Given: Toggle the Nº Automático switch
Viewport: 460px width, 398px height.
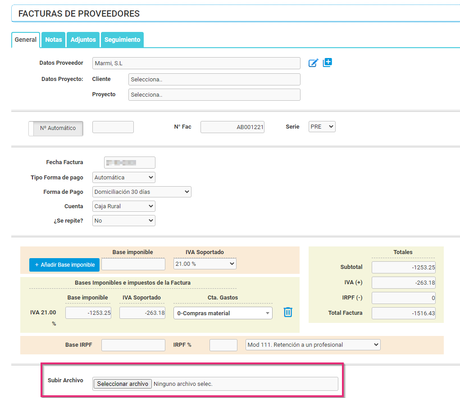Looking at the screenshot, I should [x=56, y=128].
